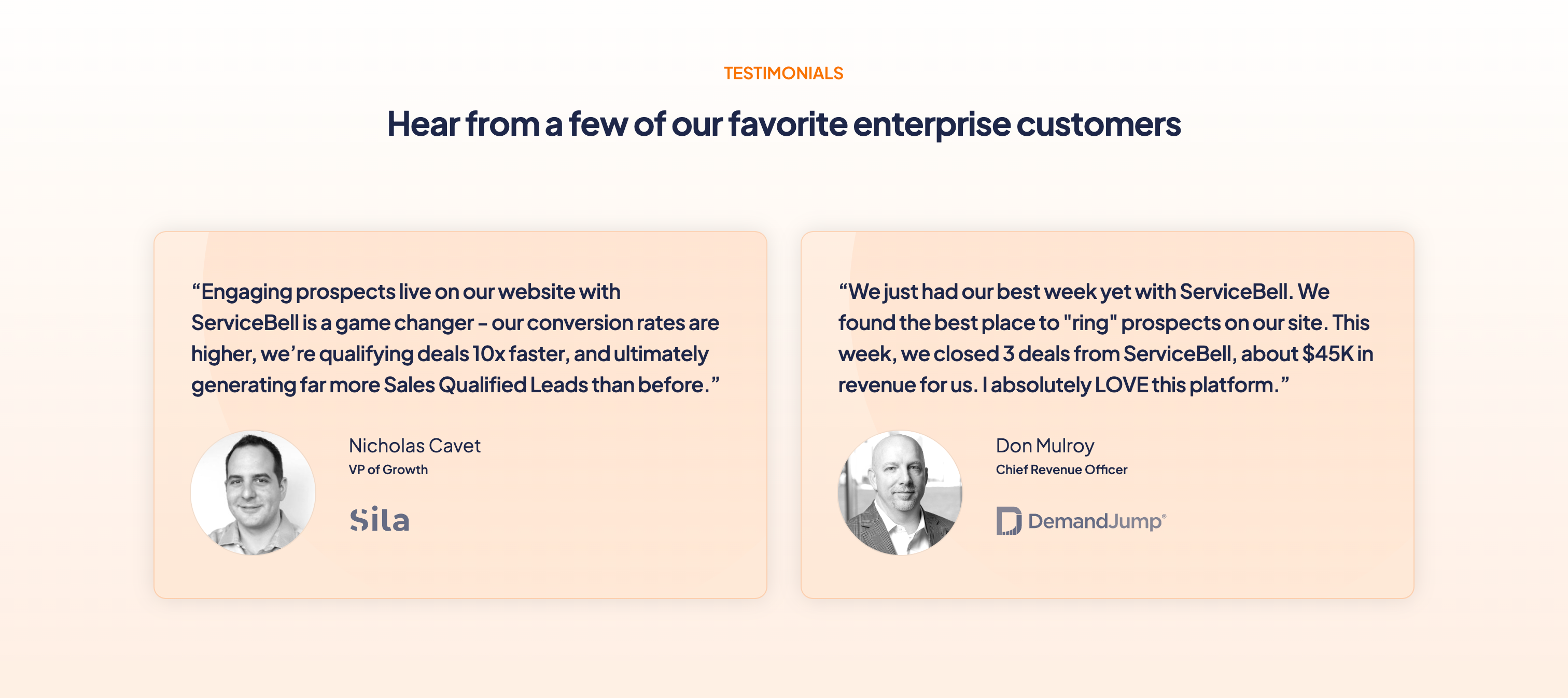Click the 'Hear from a few' heading
The image size is (1568, 698).
pos(783,124)
